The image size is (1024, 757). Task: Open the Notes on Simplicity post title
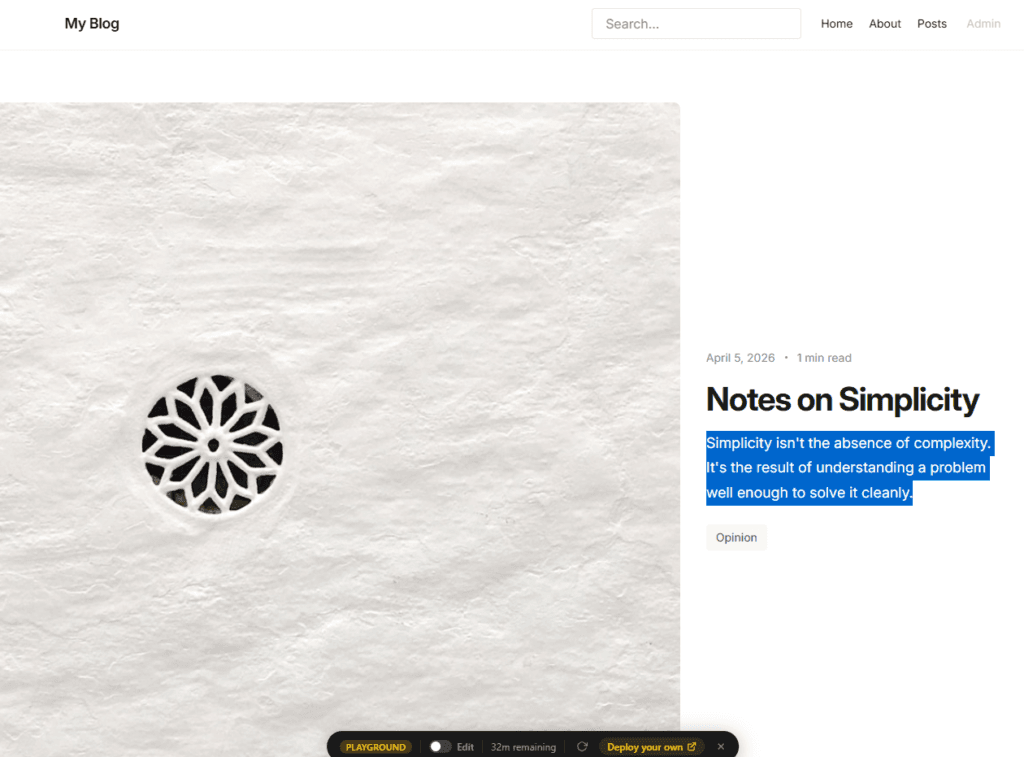[x=842, y=400]
